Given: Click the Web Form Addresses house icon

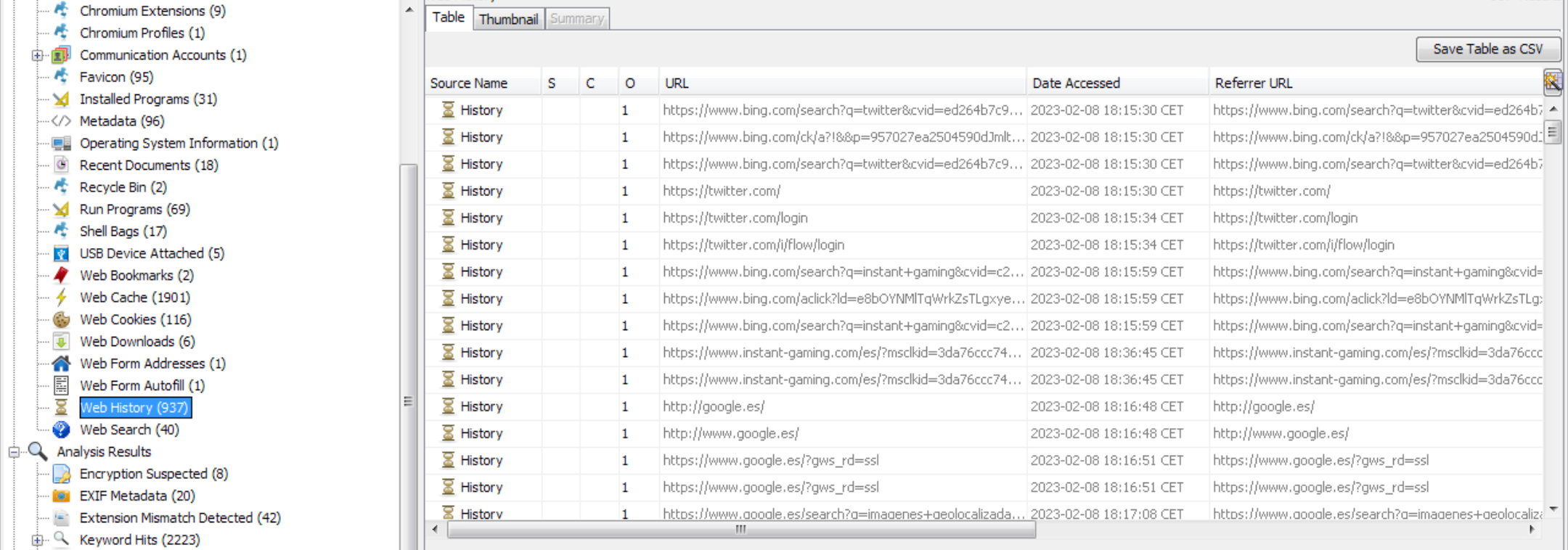Looking at the screenshot, I should click(62, 364).
